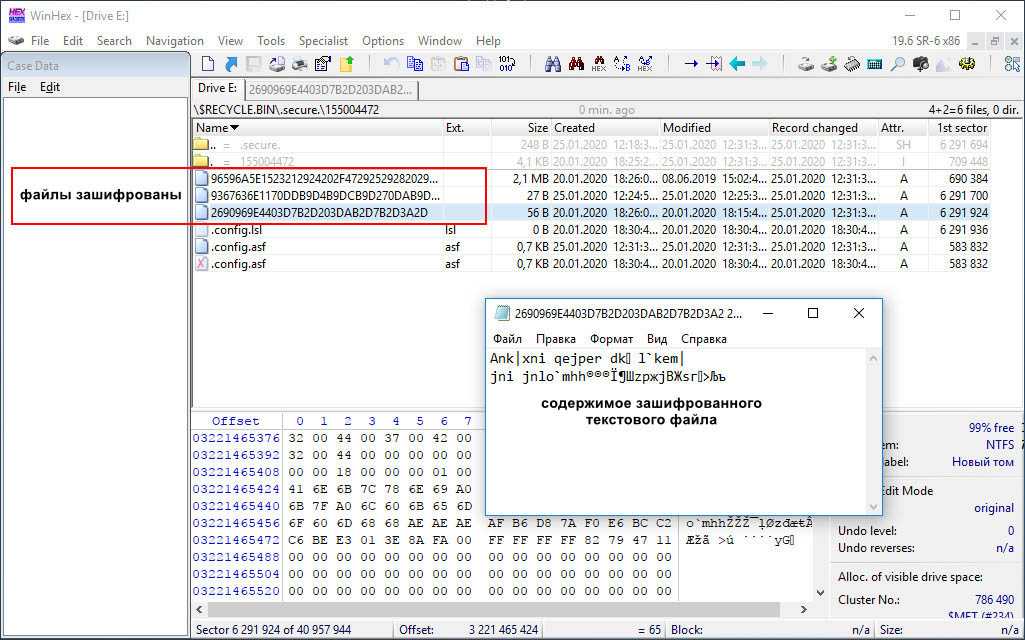Click the calculator toolbar icon

pos(874,64)
